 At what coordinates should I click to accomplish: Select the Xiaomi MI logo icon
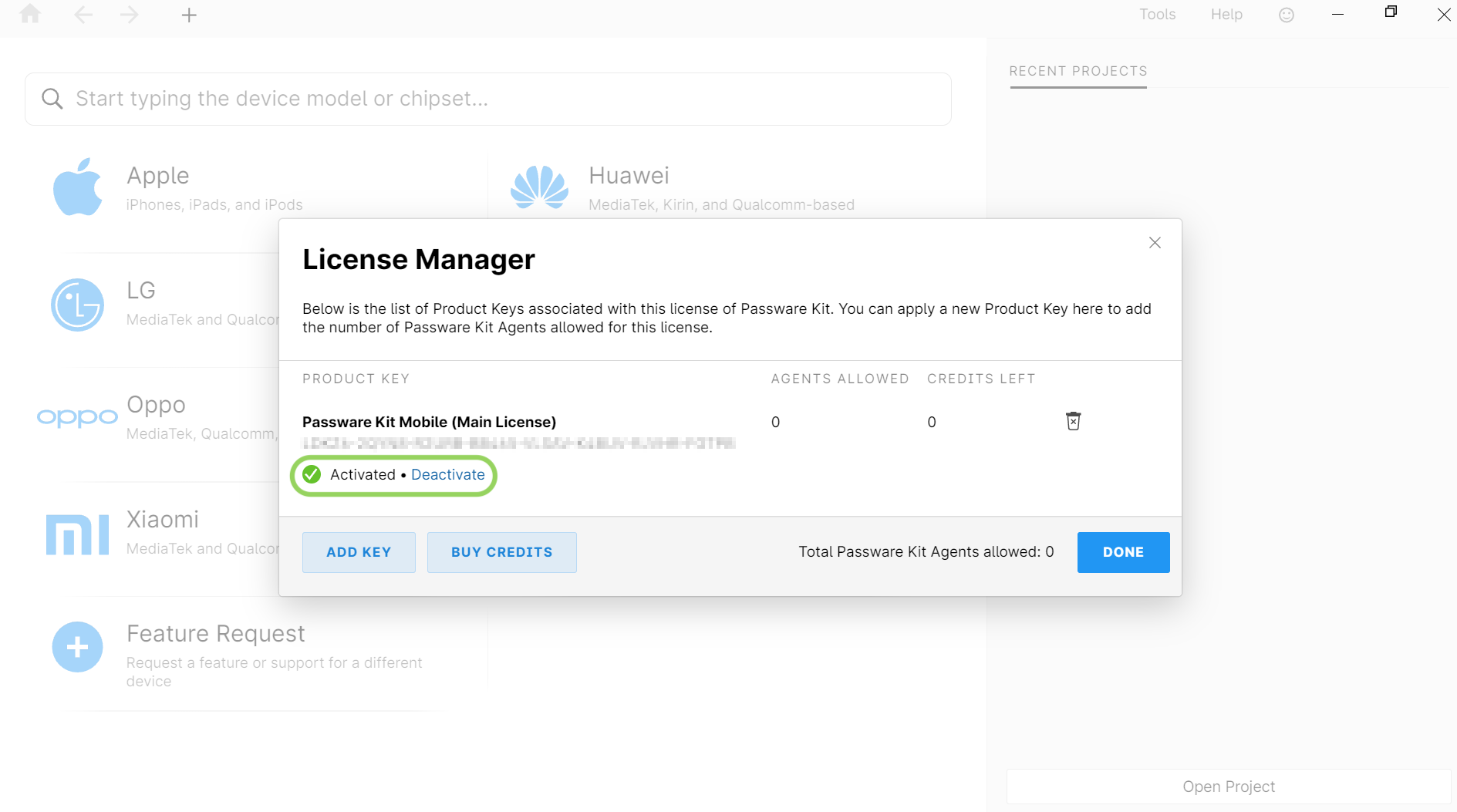tap(77, 534)
